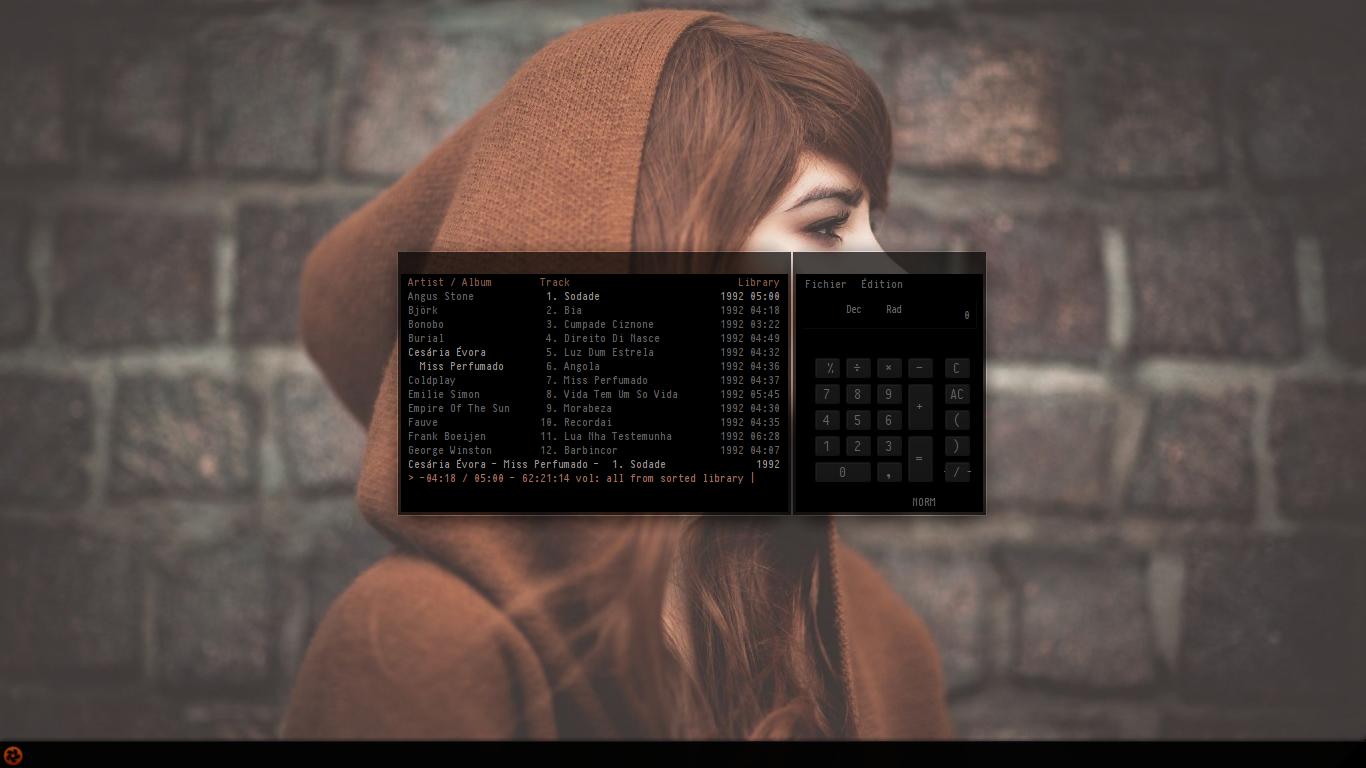1366x768 pixels.
Task: Select artist Emilie Simon
Action: [x=444, y=394]
